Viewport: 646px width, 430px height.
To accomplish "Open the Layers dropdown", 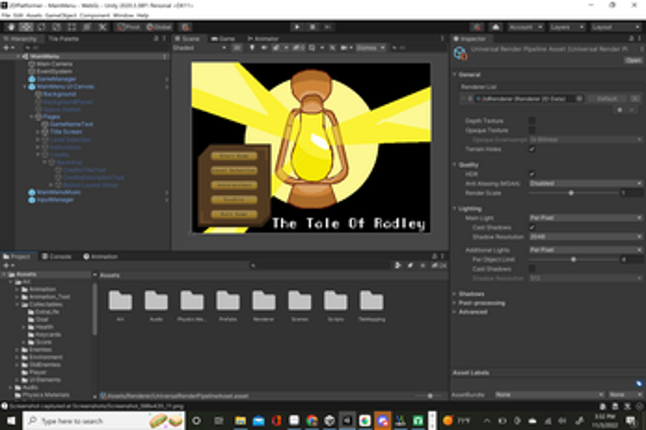I will pyautogui.click(x=567, y=27).
